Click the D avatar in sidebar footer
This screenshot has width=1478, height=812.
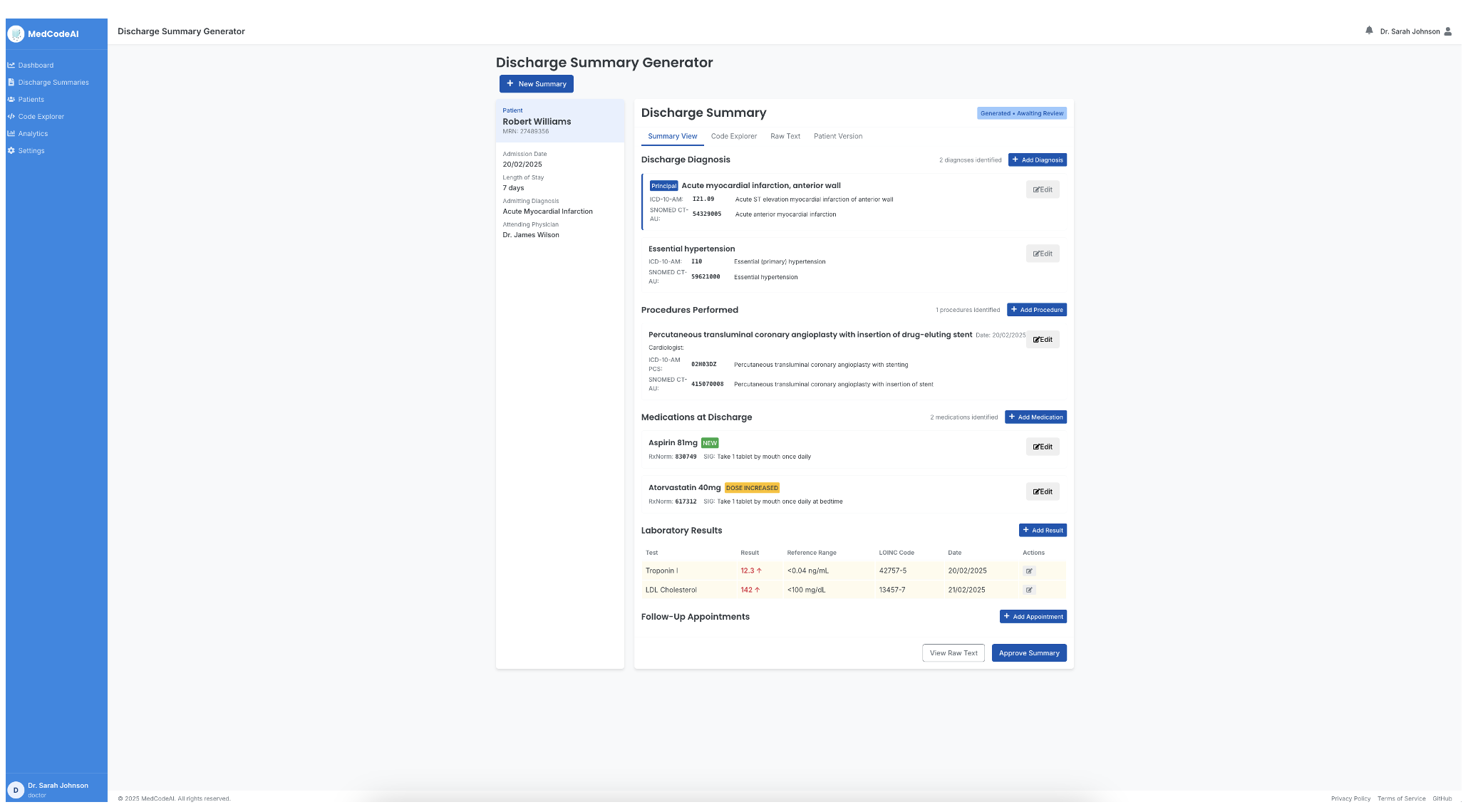pyautogui.click(x=16, y=789)
